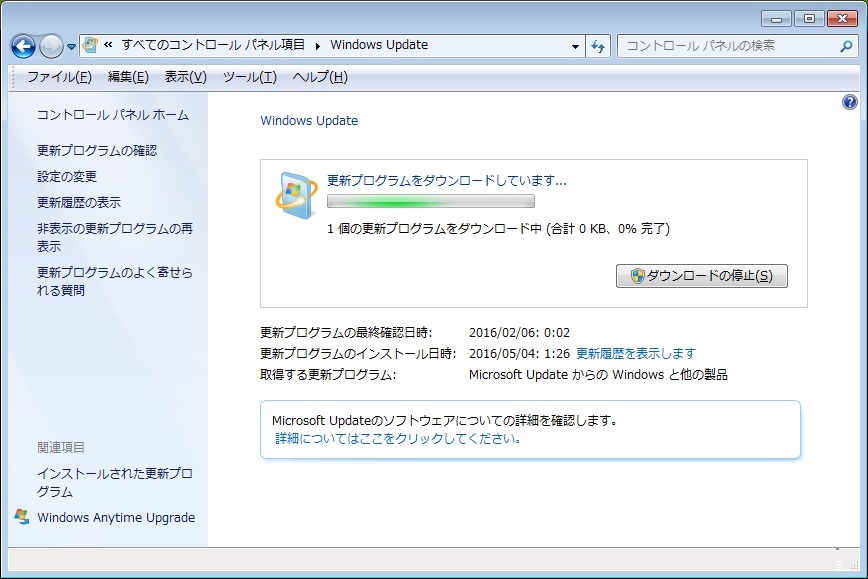
Task: Open 更新履歴の表示 in sidebar
Action: [x=79, y=203]
